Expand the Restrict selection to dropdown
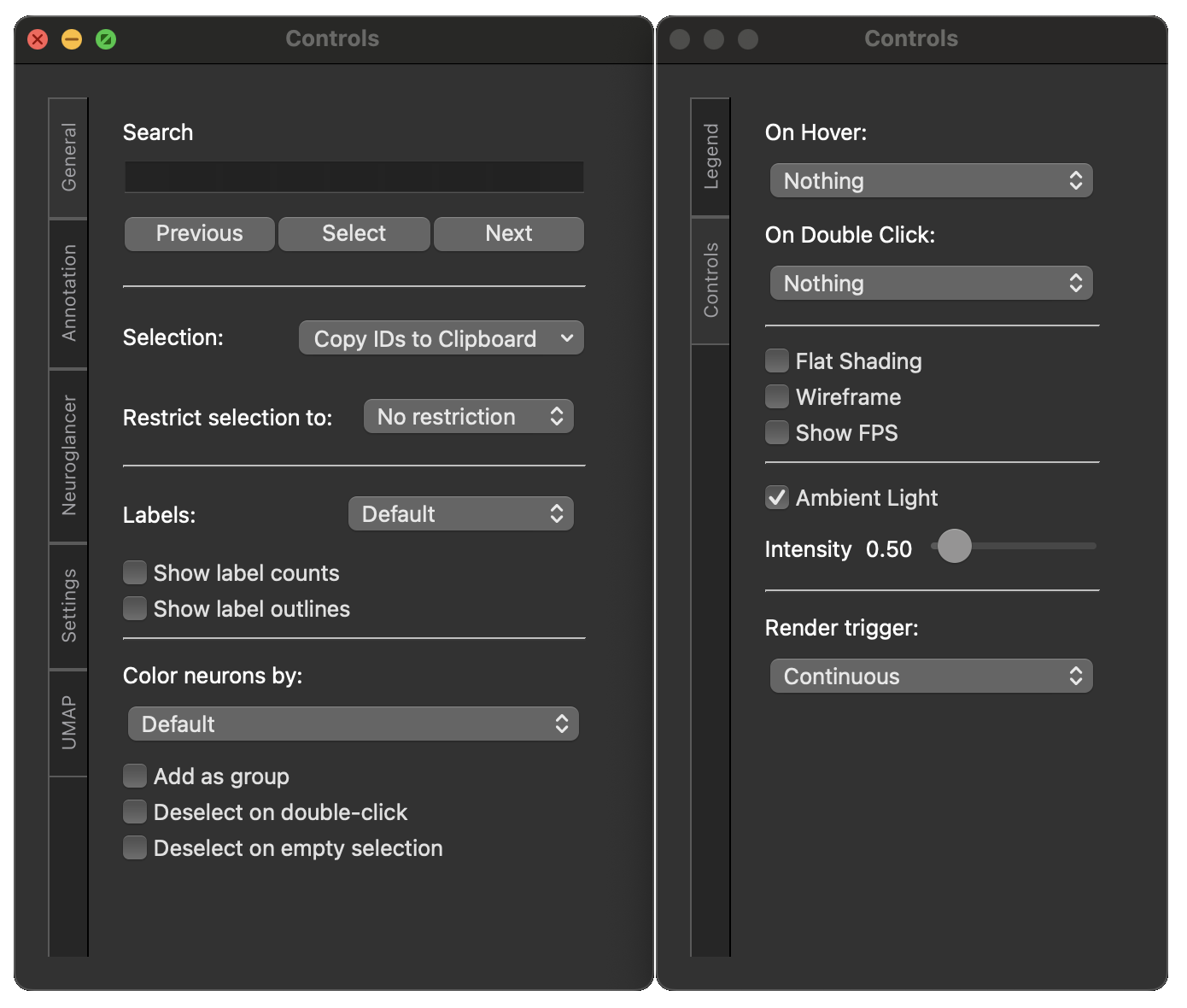 pyautogui.click(x=468, y=417)
